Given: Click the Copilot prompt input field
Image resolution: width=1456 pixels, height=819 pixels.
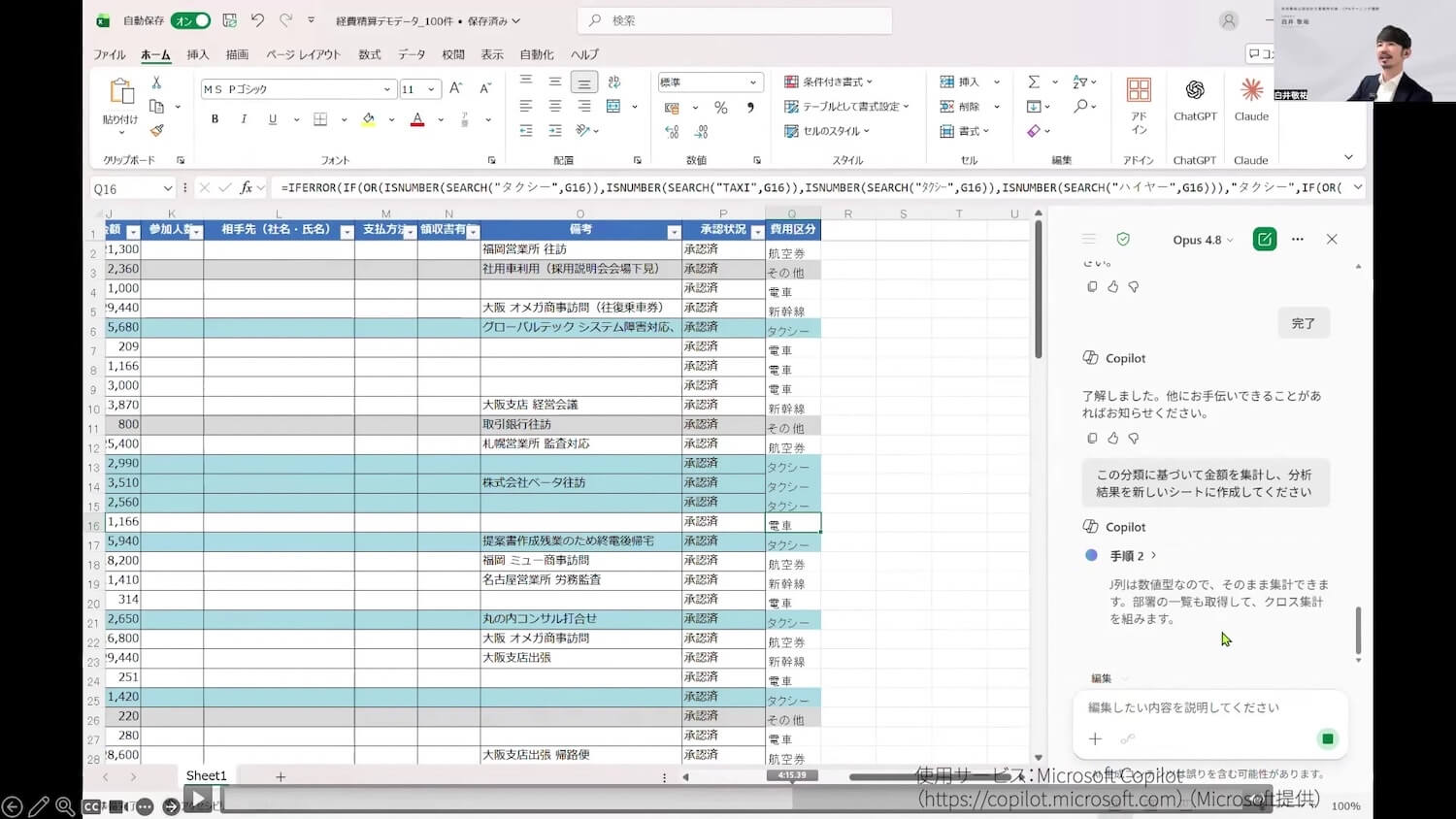Looking at the screenshot, I should [1209, 707].
